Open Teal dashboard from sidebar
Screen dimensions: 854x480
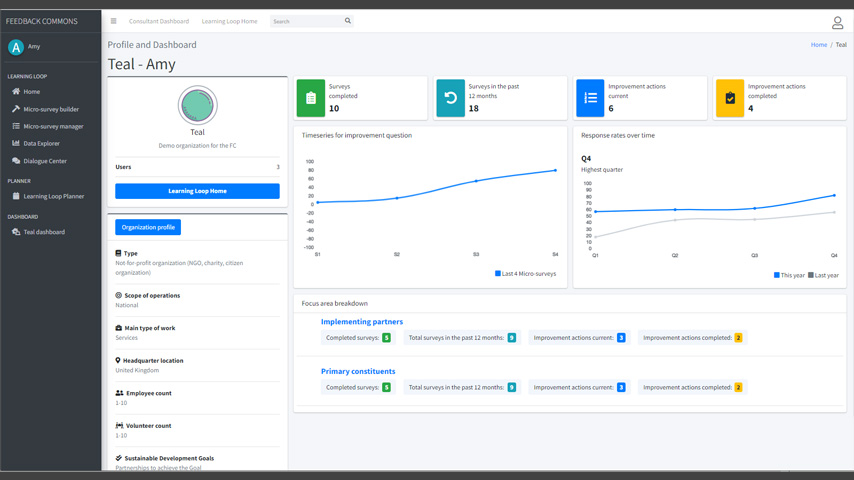pyautogui.click(x=44, y=232)
